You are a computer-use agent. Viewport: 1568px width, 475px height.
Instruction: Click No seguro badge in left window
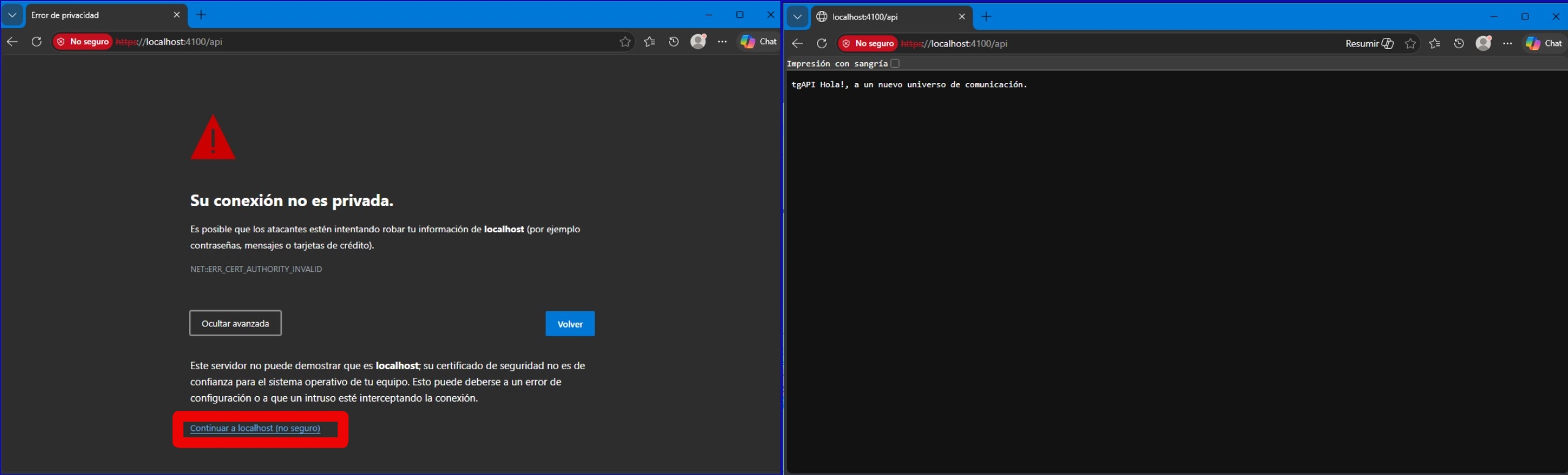pos(83,42)
